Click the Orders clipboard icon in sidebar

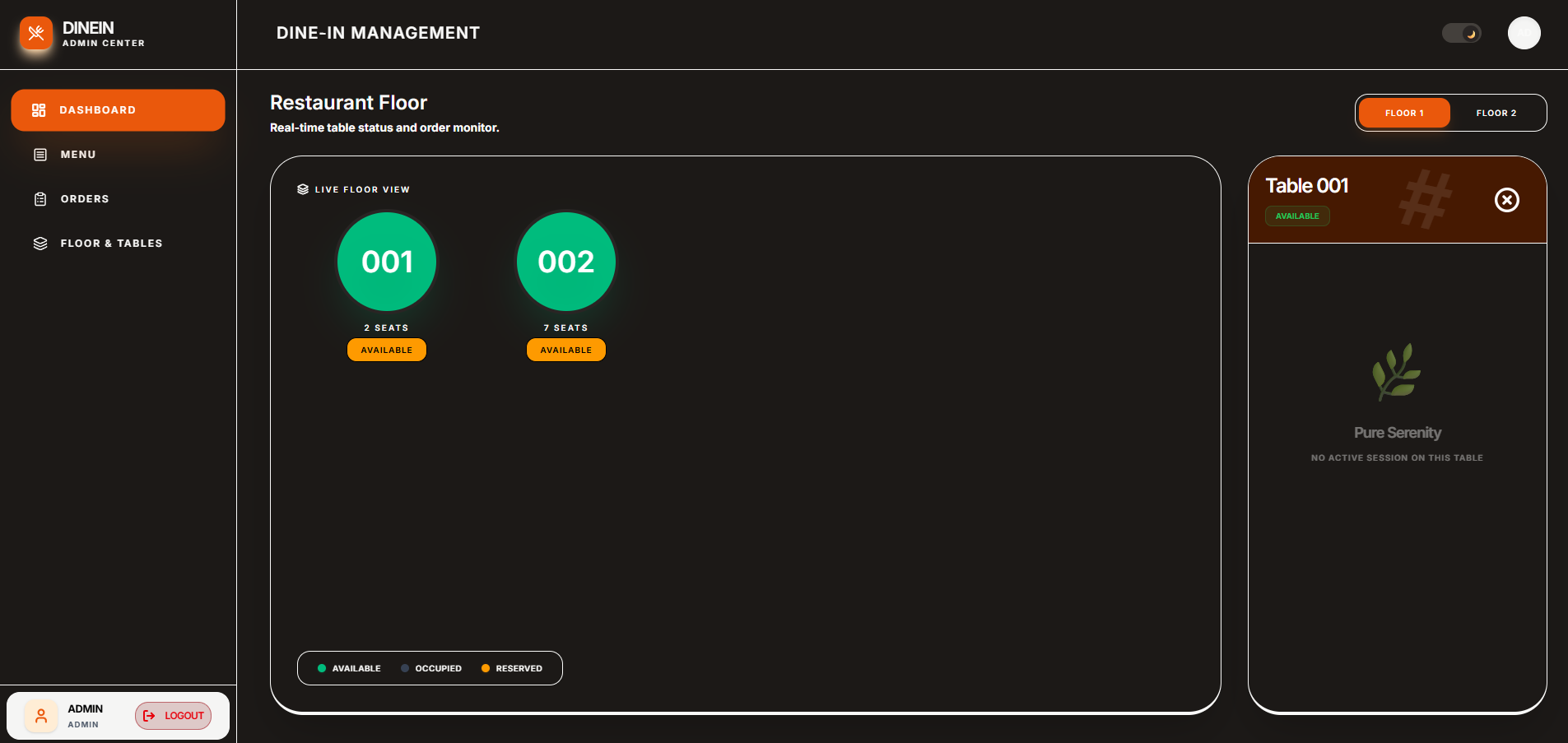click(x=40, y=199)
